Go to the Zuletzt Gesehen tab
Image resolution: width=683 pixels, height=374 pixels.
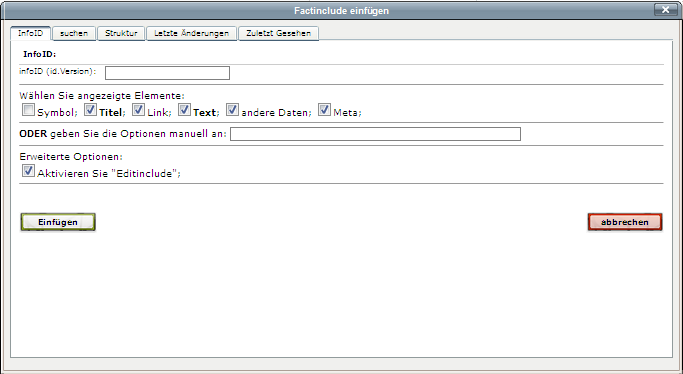click(x=278, y=34)
